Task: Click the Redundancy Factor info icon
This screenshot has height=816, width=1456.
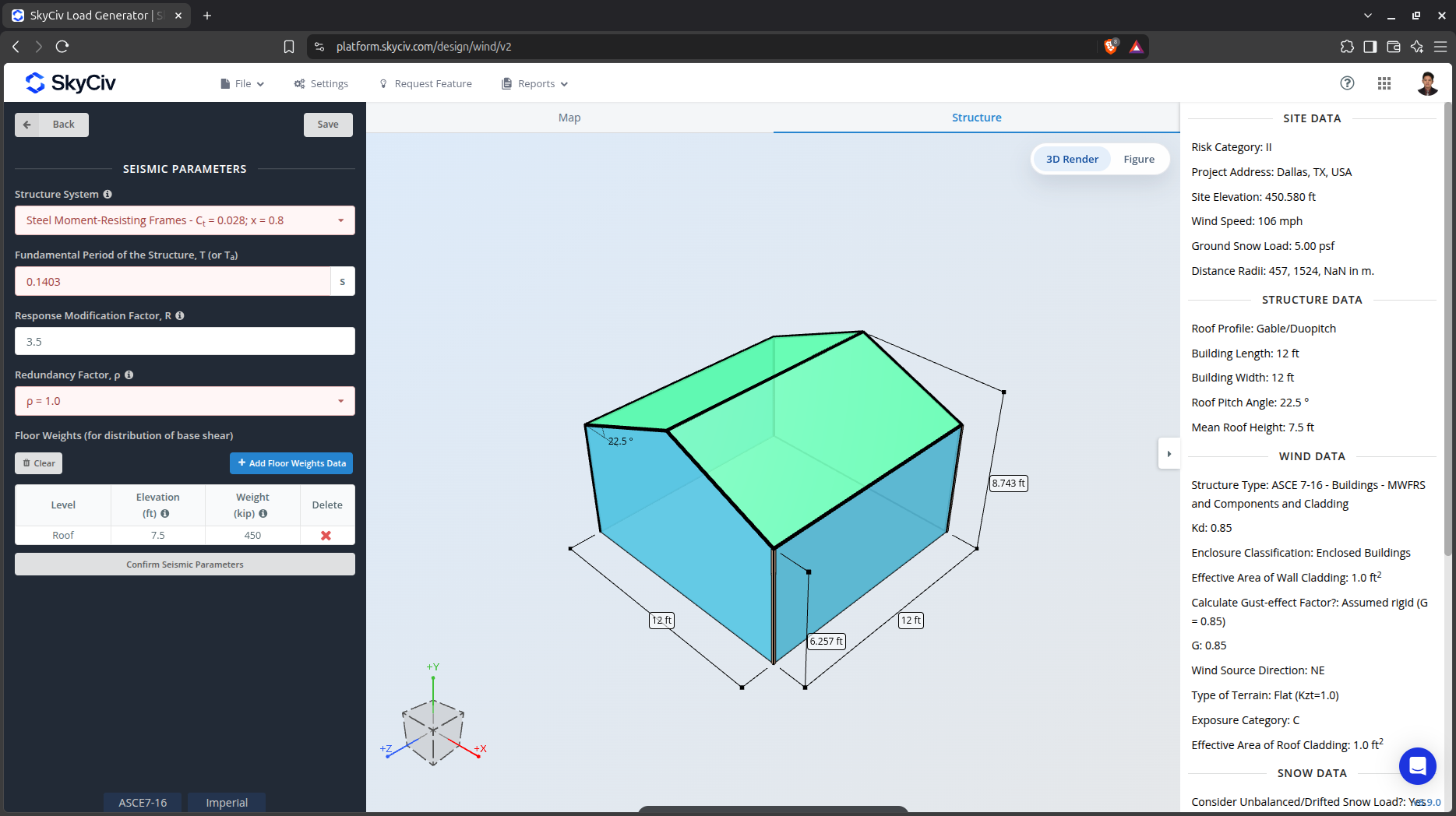Action: pos(129,375)
